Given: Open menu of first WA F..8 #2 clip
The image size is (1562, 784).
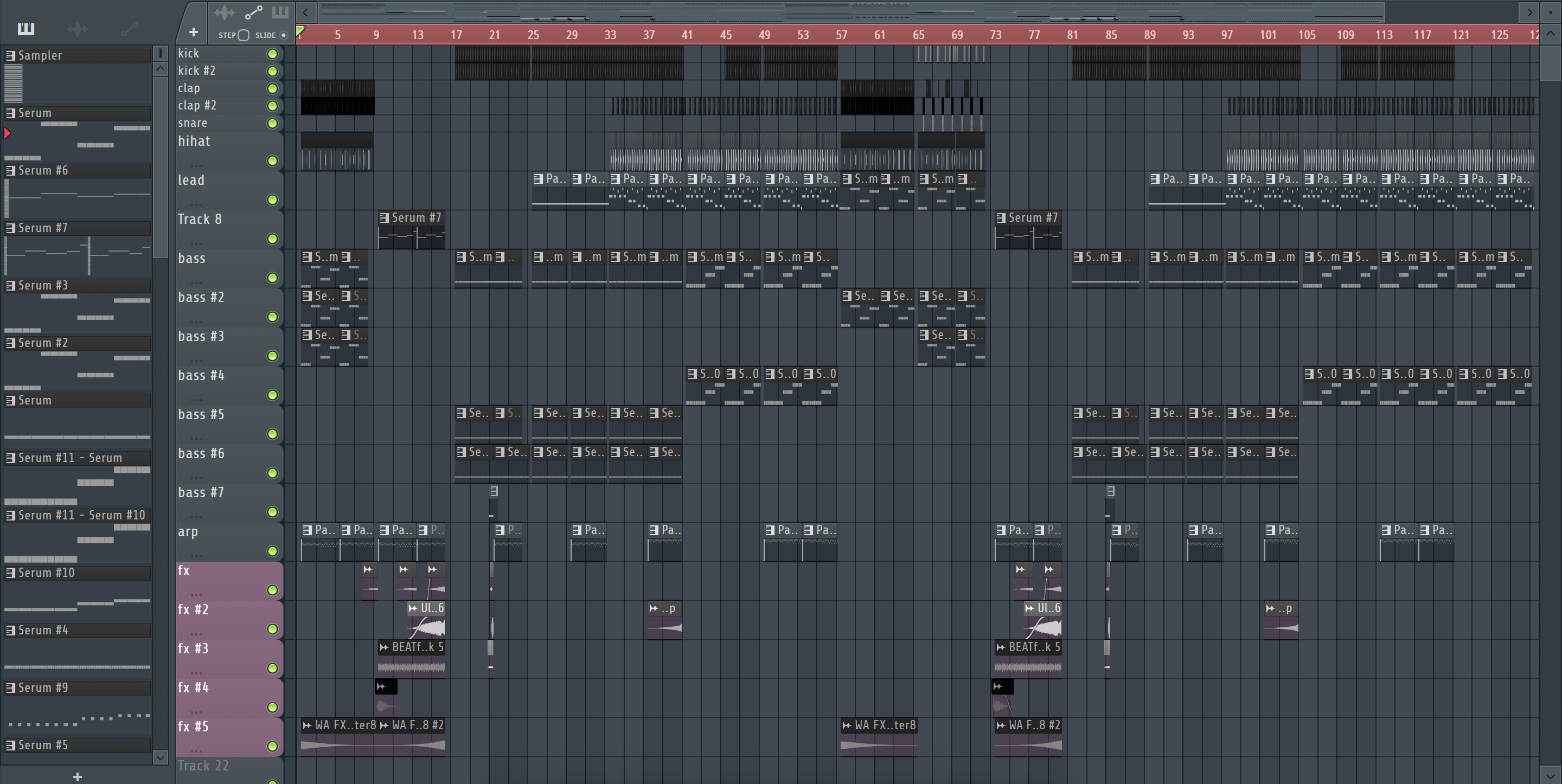Looking at the screenshot, I should point(384,726).
